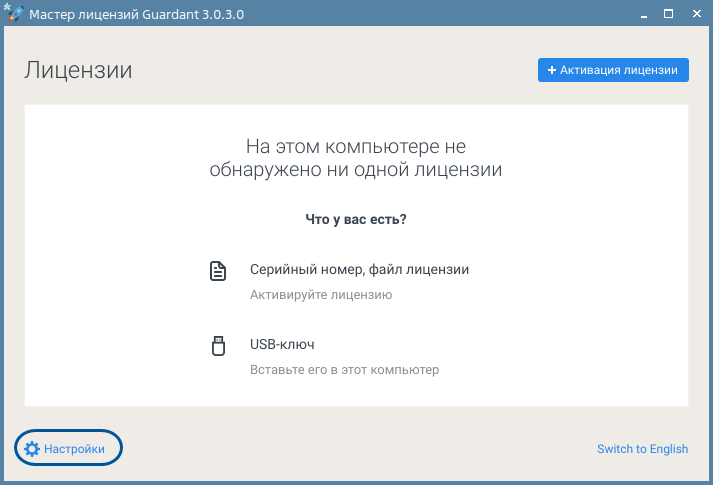Click the "Что у вас есть?" subtitle

[356, 218]
